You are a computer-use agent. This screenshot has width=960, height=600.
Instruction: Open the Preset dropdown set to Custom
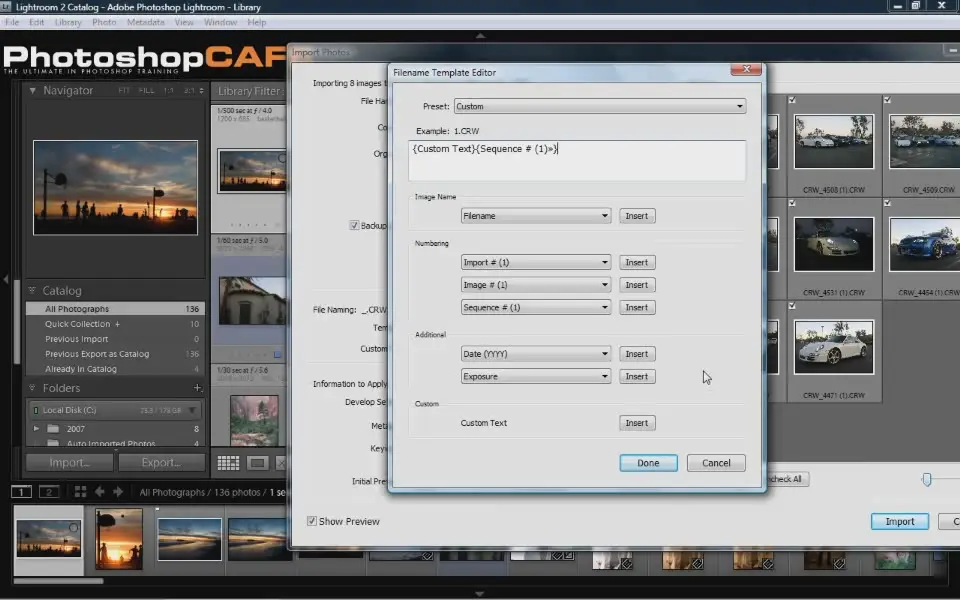(600, 106)
